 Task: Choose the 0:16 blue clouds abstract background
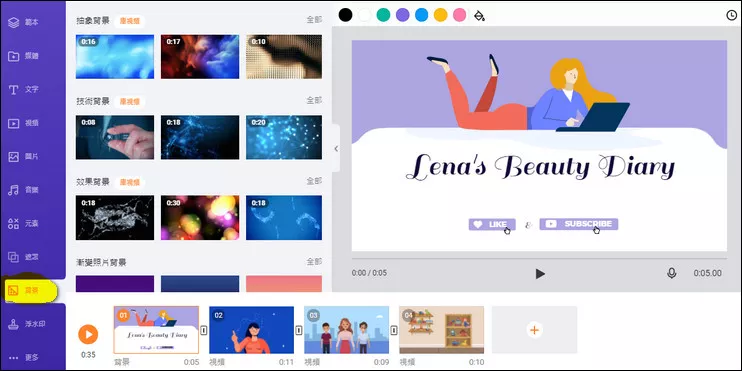(115, 56)
